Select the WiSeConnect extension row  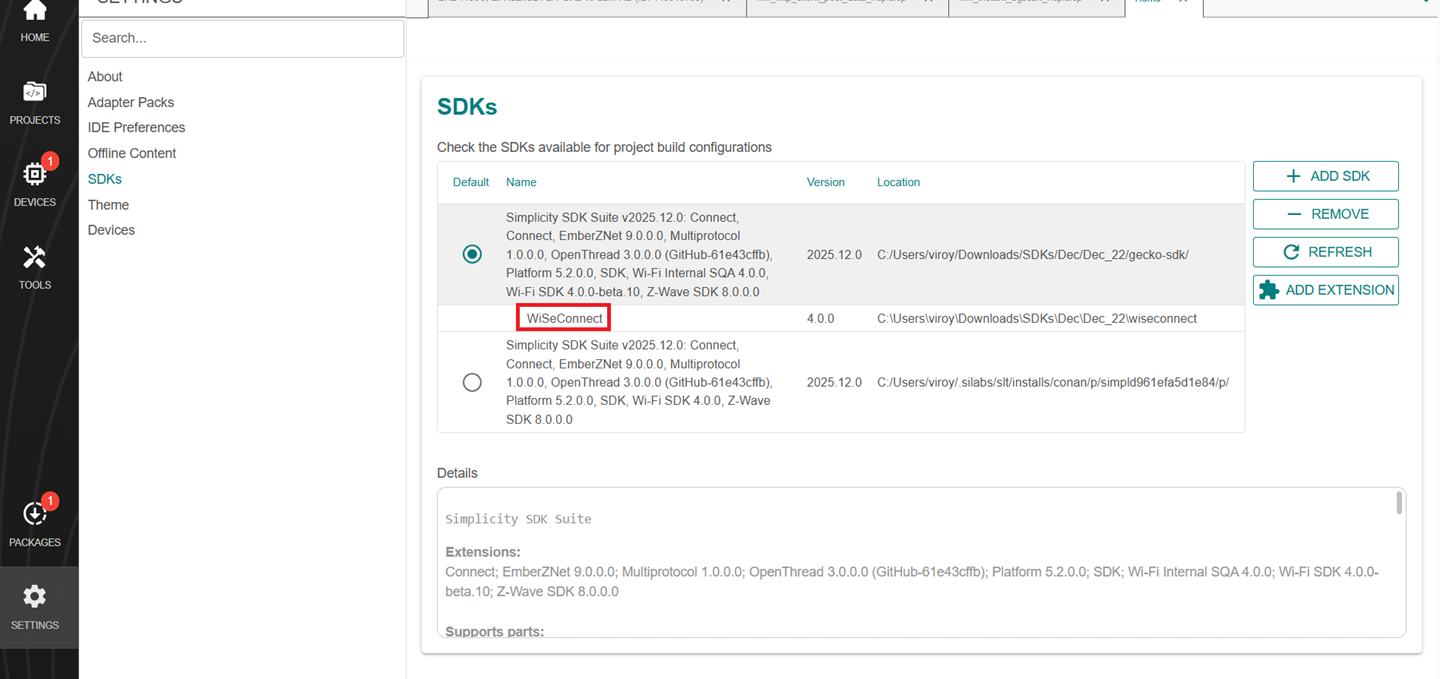pyautogui.click(x=565, y=318)
